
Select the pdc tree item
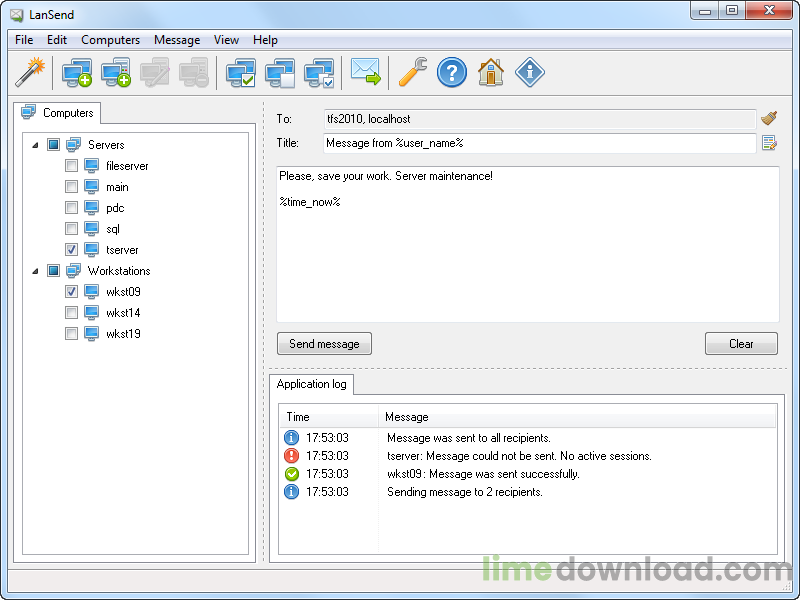point(115,208)
